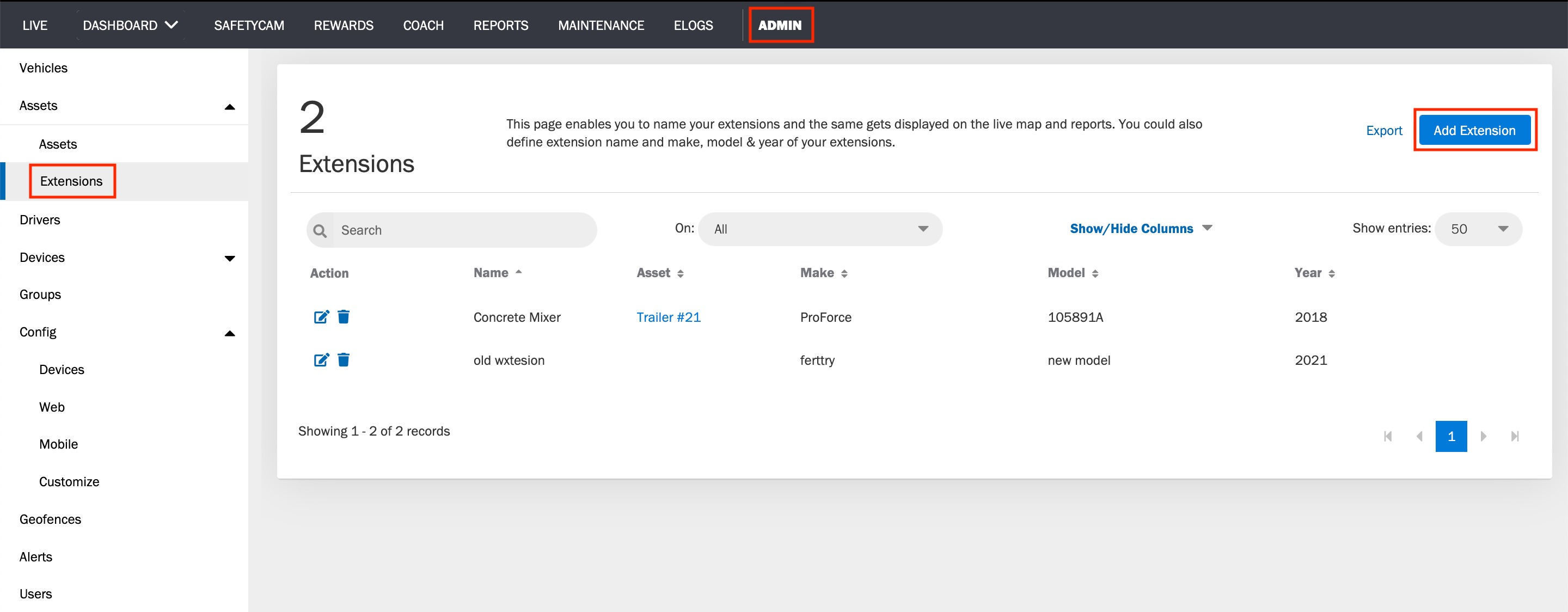Viewport: 1568px width, 612px height.
Task: Open the ELOGS tab
Action: tap(693, 25)
